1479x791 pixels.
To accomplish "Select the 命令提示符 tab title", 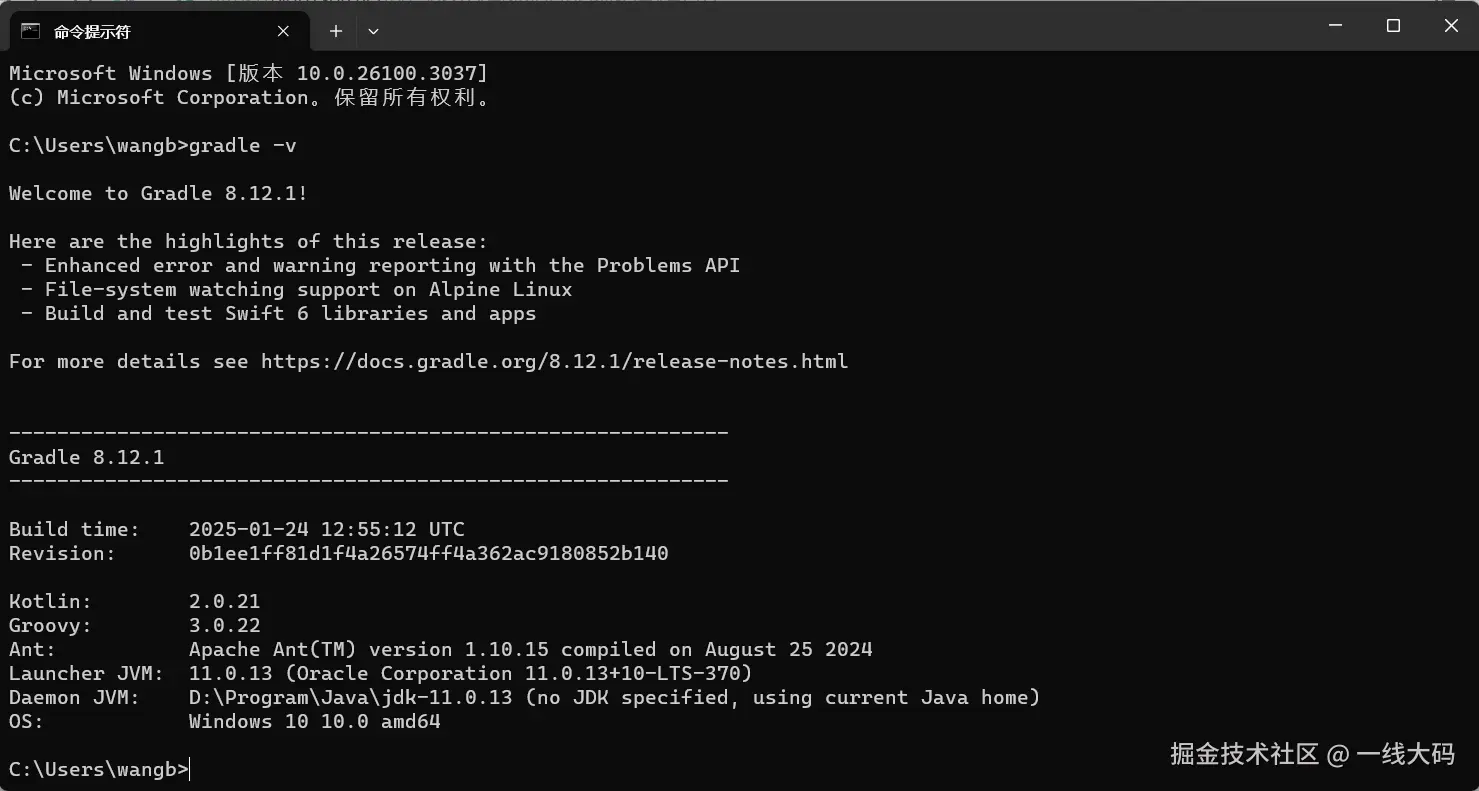I will click(92, 32).
